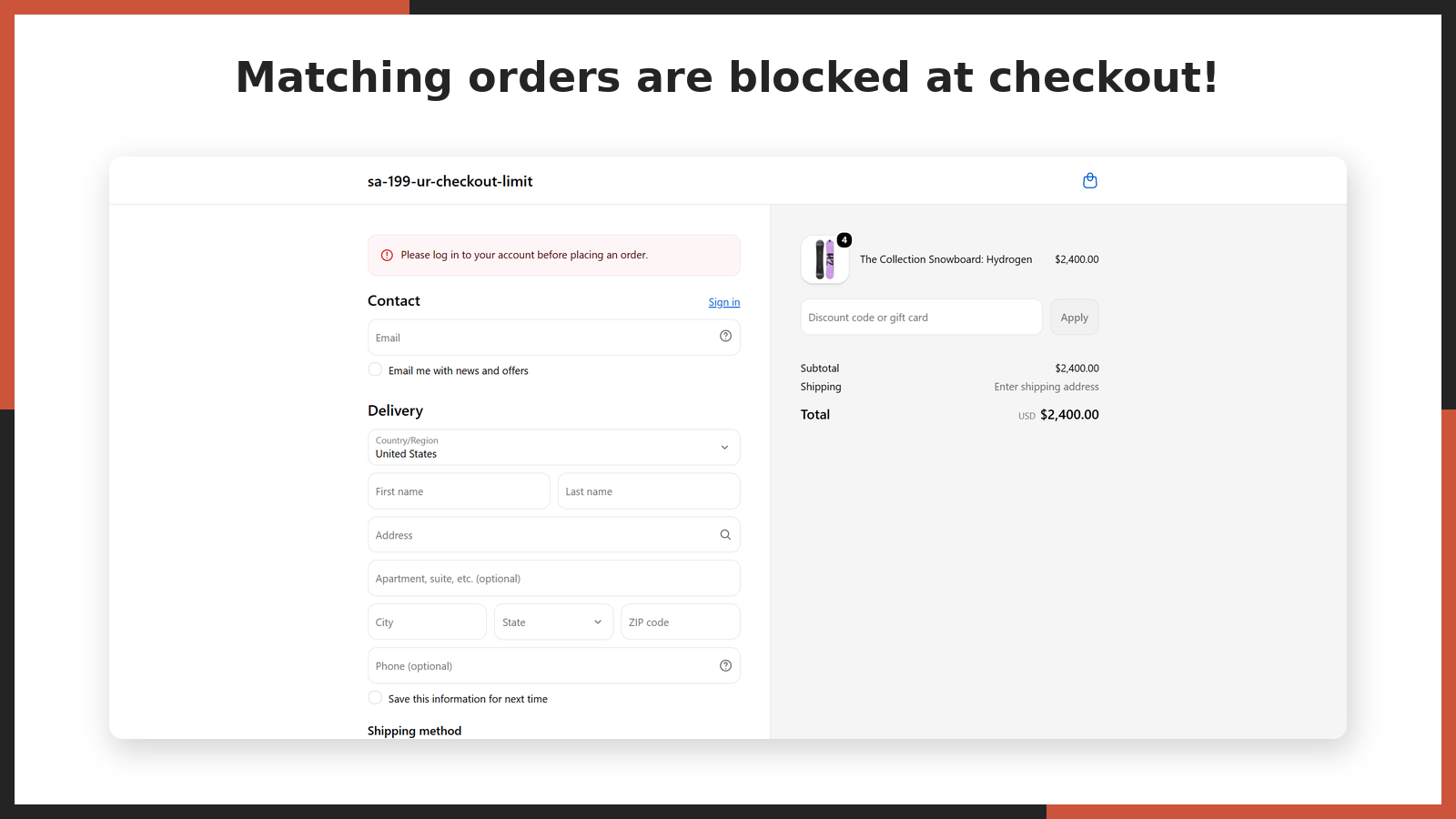Click the Discount code or gift card field
The image size is (1456, 819).
tap(921, 317)
